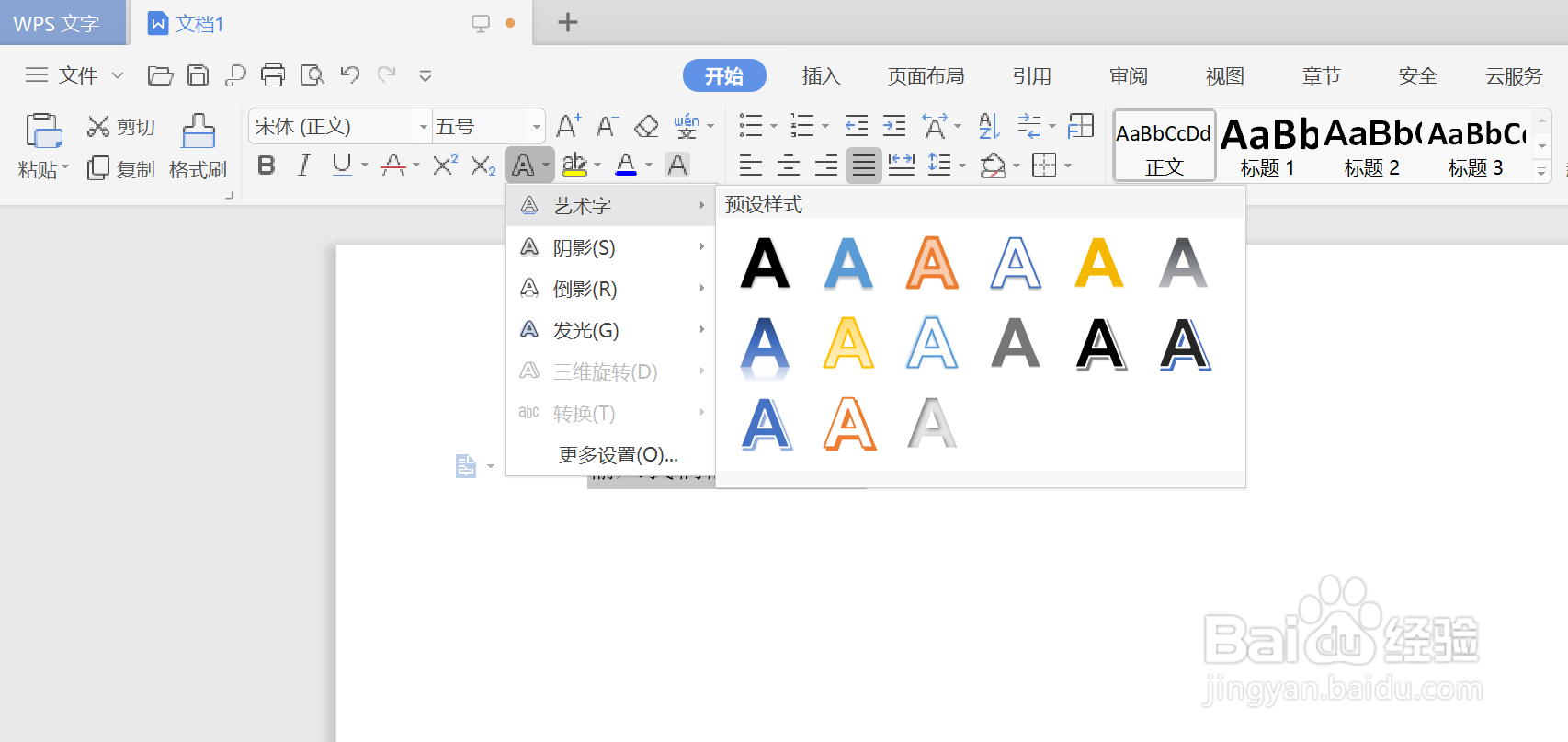Center align the paragraph

click(789, 166)
